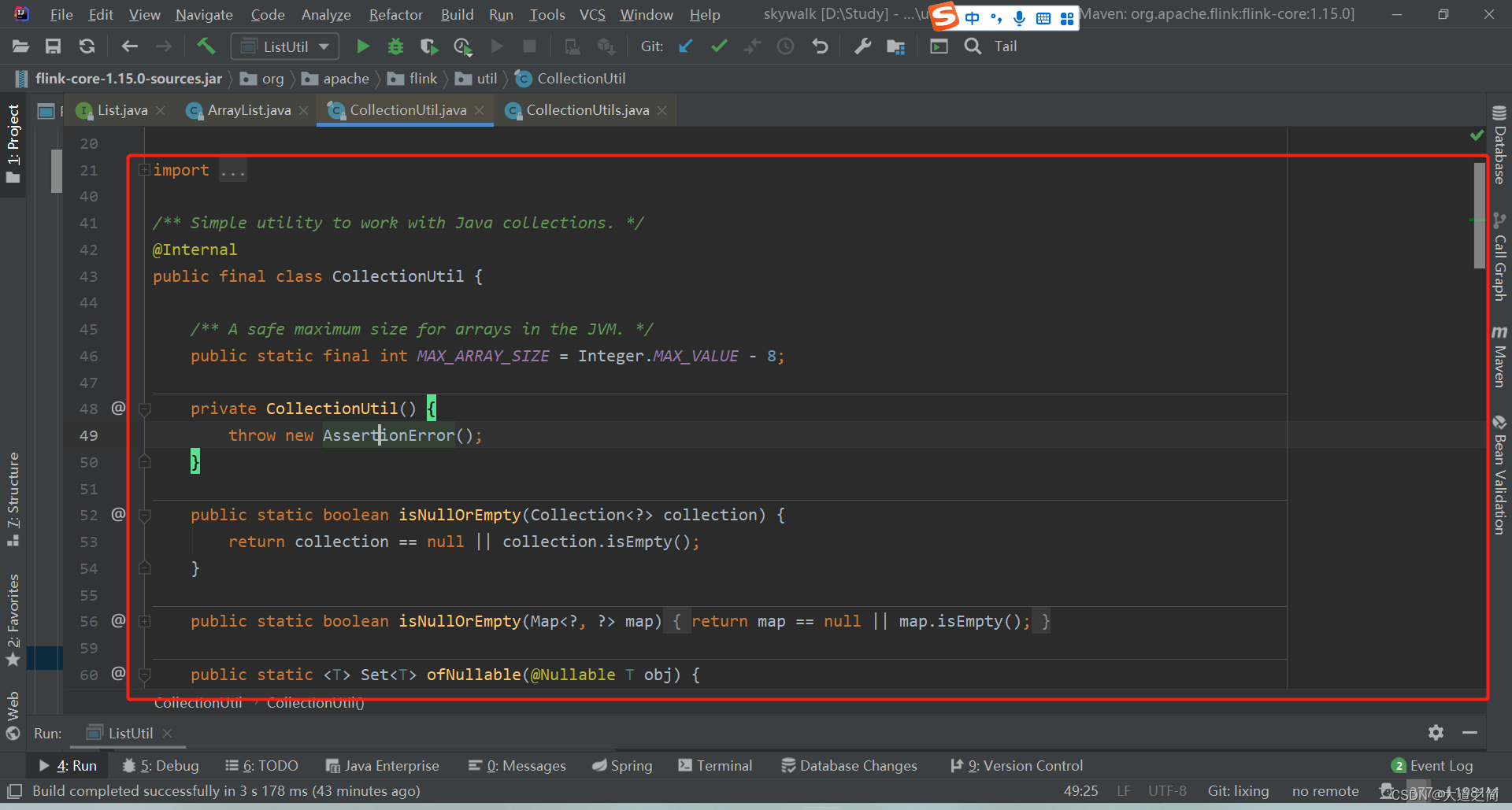Start debugging with the bug icon

pyautogui.click(x=395, y=46)
